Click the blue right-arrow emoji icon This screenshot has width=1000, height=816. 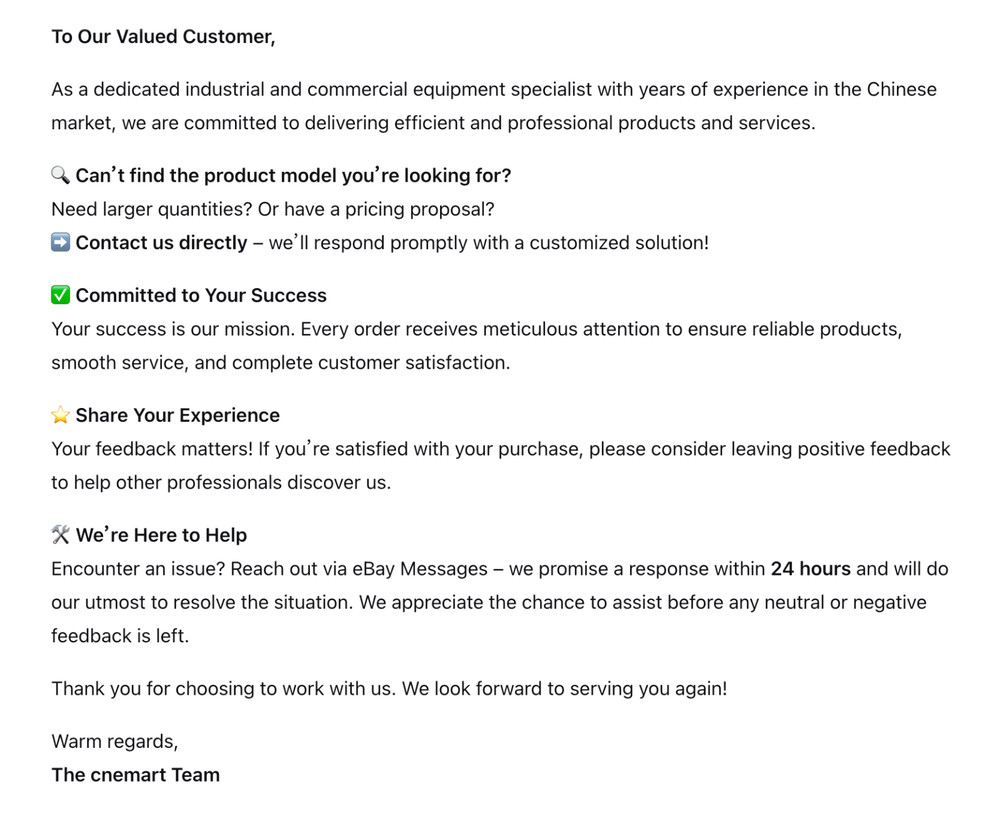[60, 243]
